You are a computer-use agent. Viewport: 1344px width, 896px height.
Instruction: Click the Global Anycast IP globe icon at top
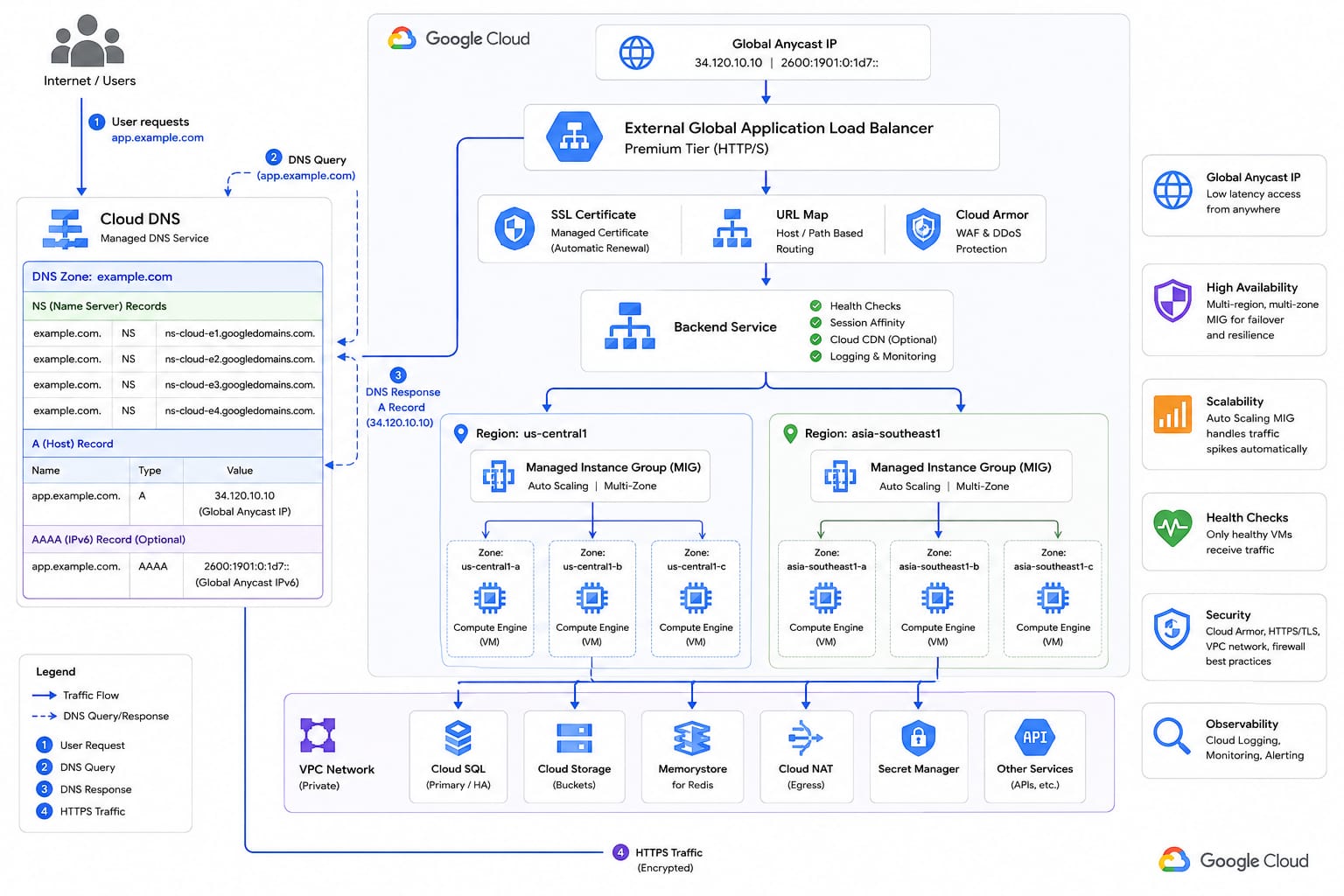636,52
